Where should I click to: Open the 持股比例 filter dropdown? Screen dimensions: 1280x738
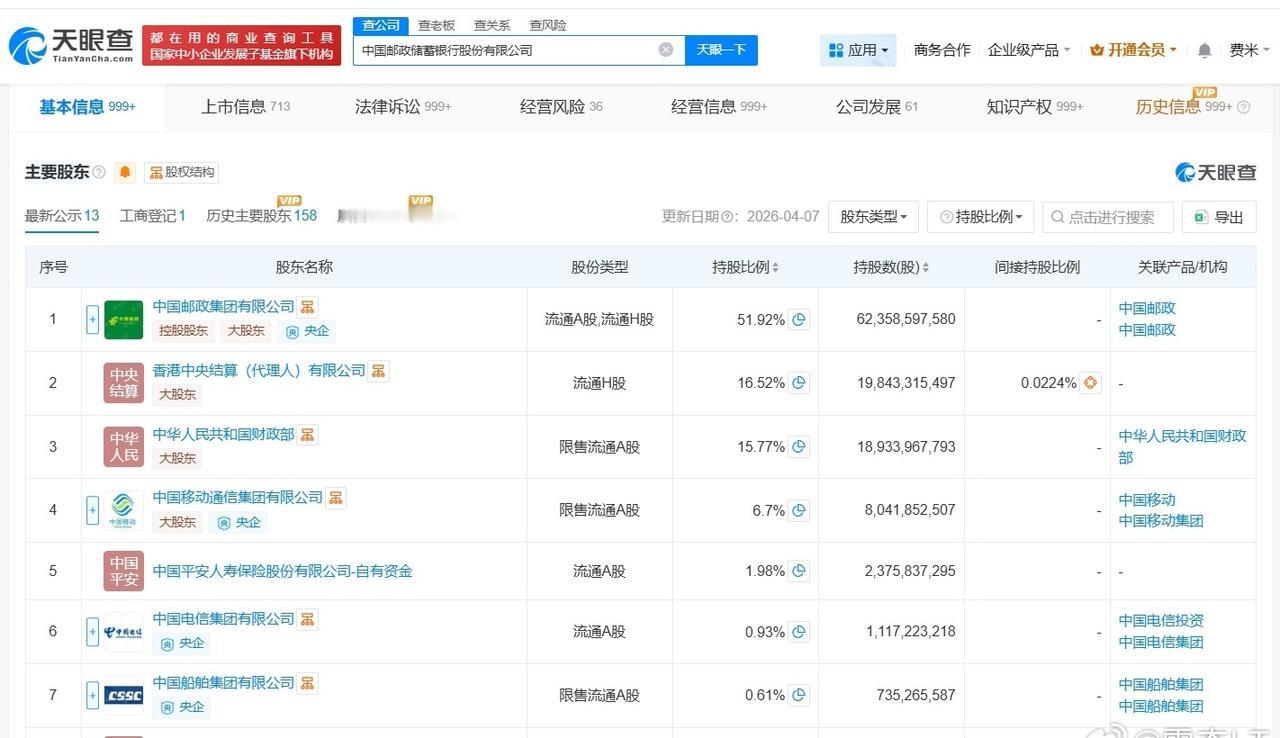[x=980, y=217]
